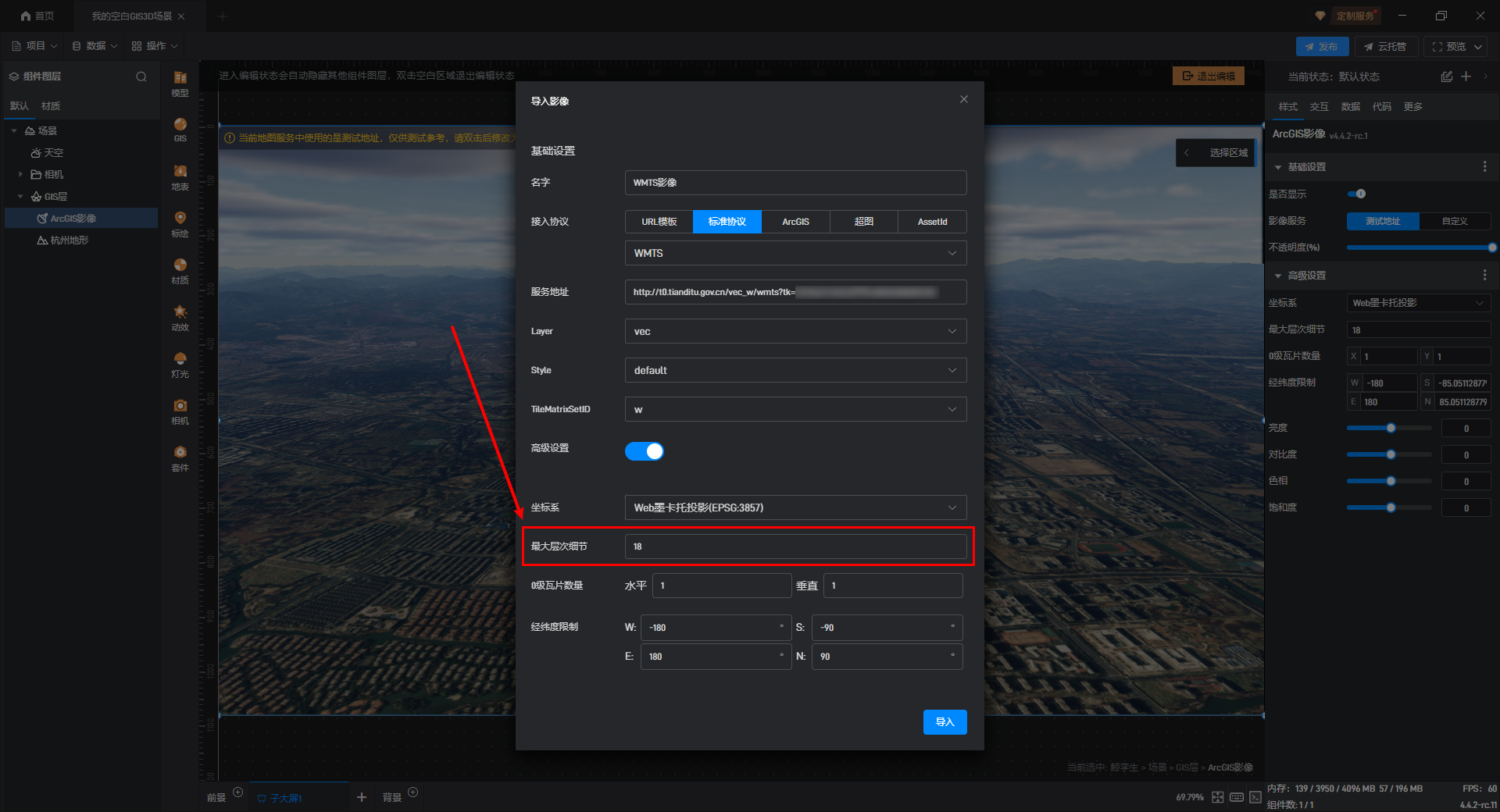Click the 最大层次细节 input field in dialog

click(x=795, y=547)
